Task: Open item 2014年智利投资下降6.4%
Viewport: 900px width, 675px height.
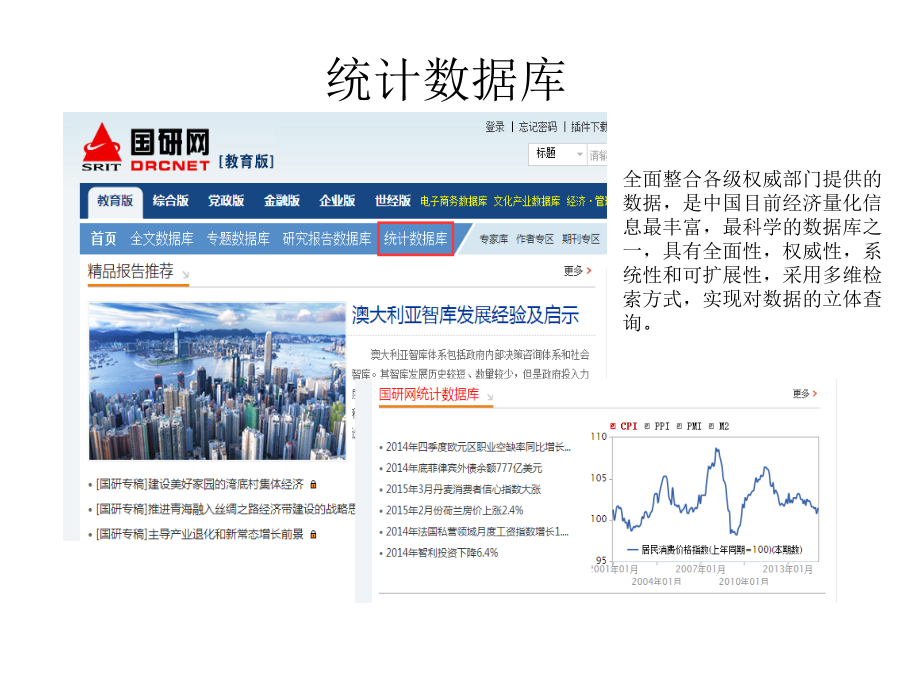Action: point(442,553)
